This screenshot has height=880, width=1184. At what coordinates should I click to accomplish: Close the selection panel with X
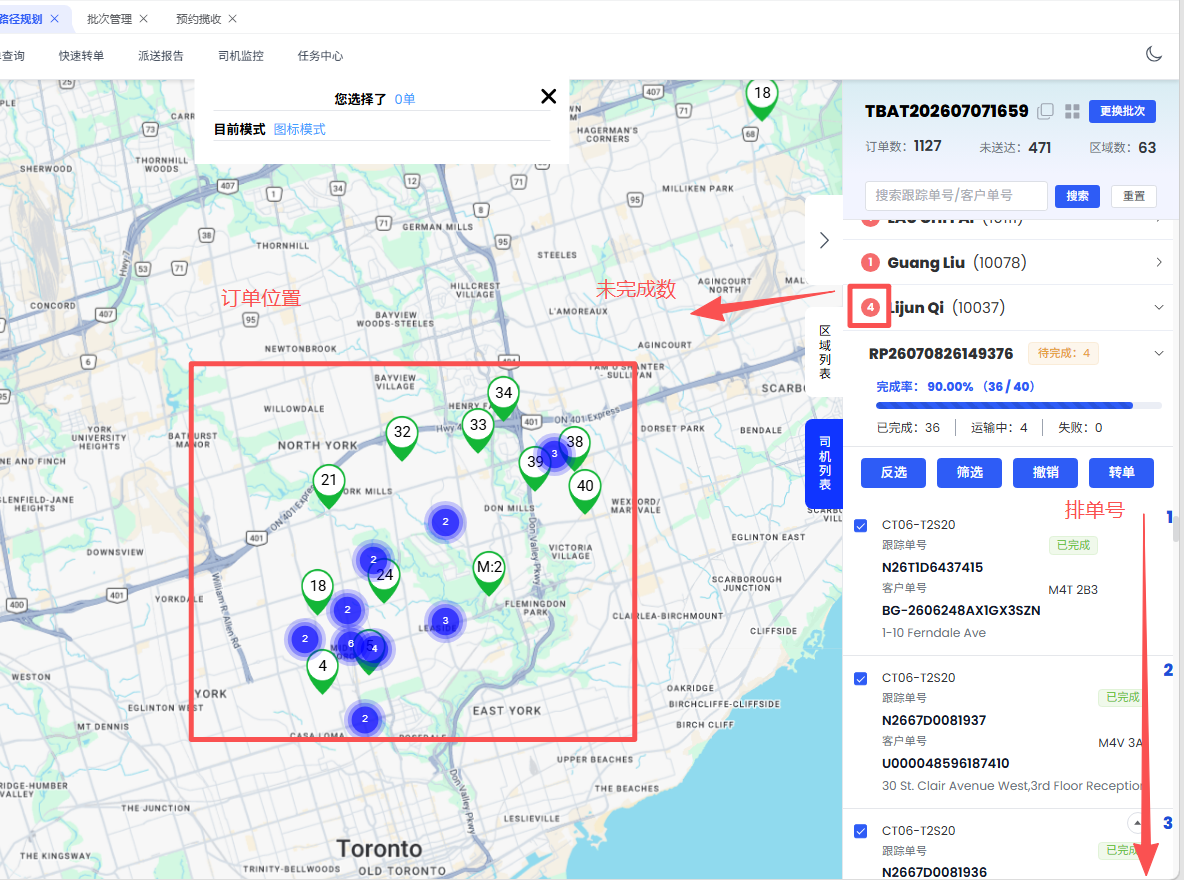click(549, 96)
